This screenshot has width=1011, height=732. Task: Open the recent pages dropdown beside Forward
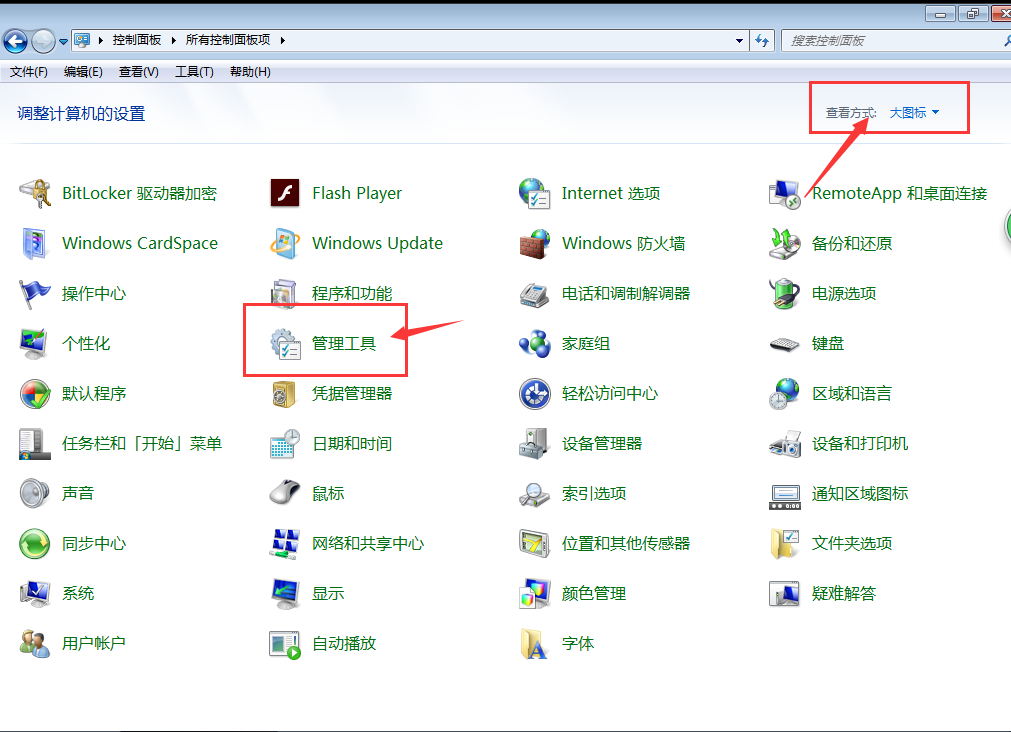pos(63,41)
